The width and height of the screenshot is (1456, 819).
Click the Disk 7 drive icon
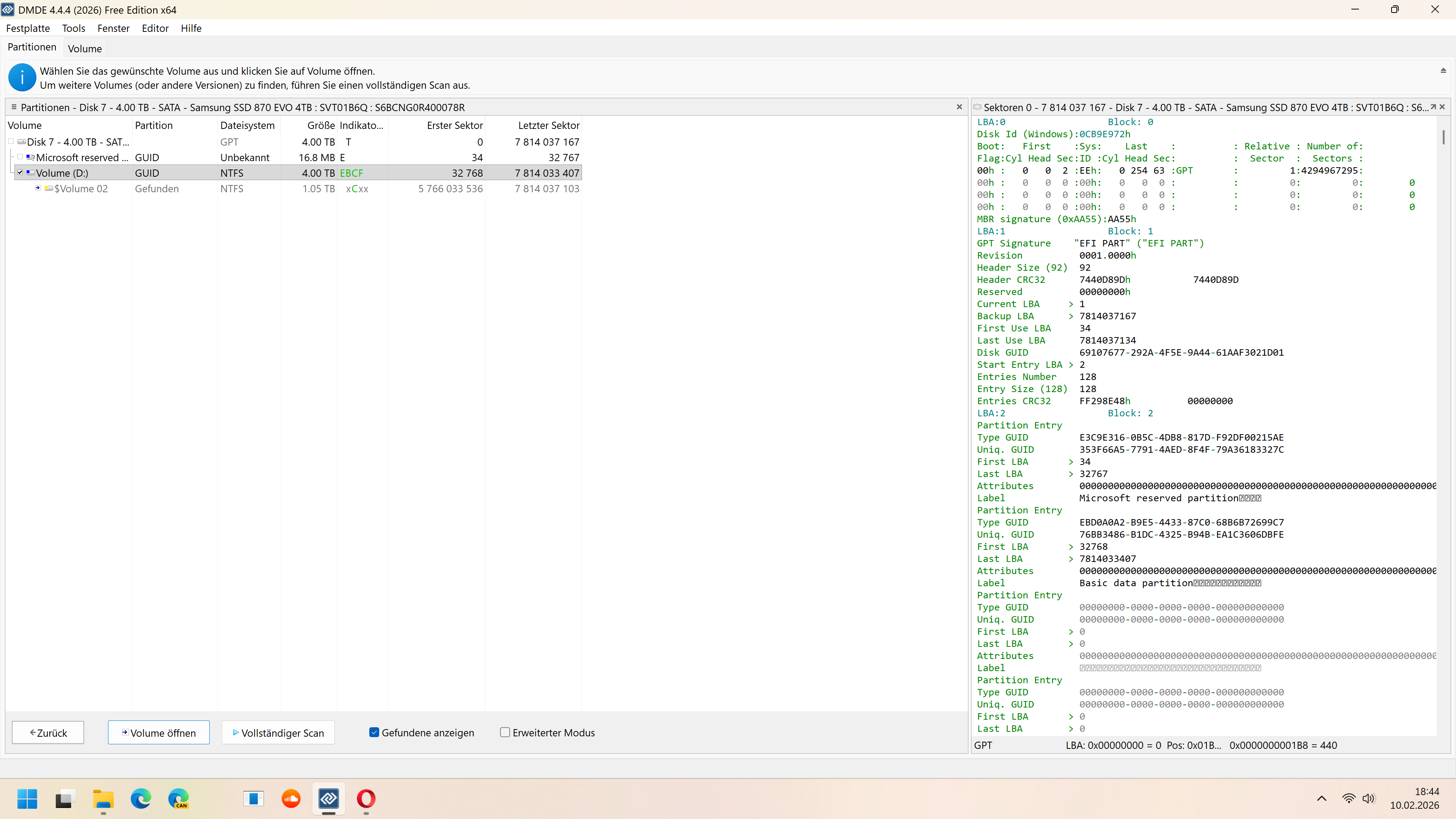point(22,142)
